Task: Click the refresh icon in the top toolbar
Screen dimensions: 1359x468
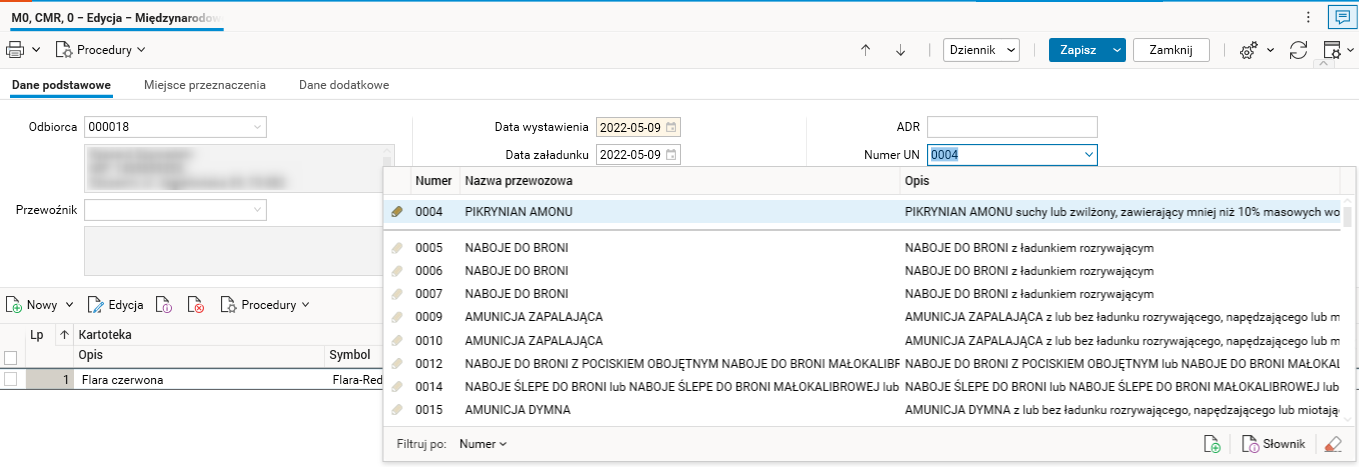Action: [x=1298, y=50]
